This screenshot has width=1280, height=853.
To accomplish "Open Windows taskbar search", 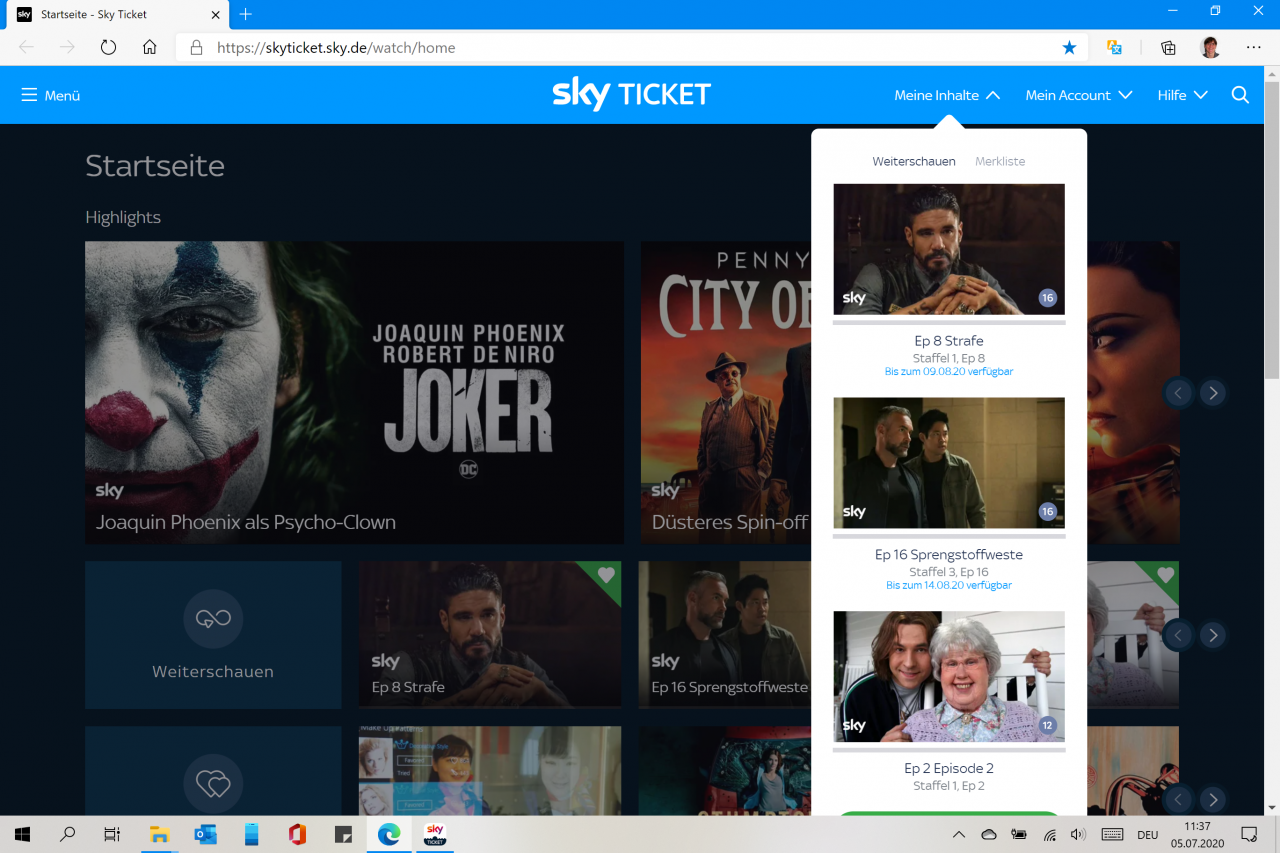I will pyautogui.click(x=68, y=834).
